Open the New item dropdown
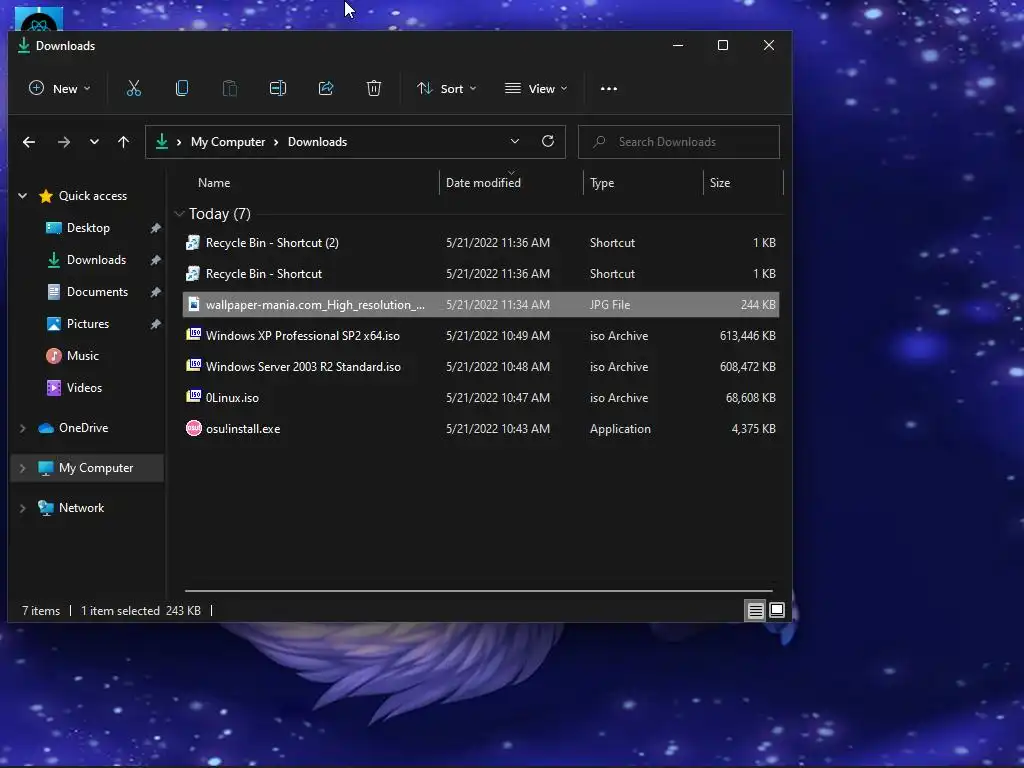The height and width of the screenshot is (768, 1024). tap(59, 88)
